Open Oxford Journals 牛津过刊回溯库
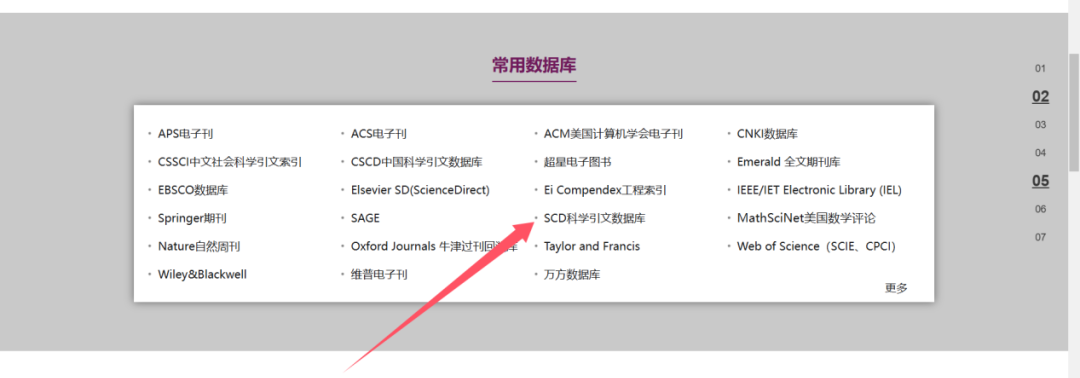This screenshot has width=1080, height=378. click(434, 246)
